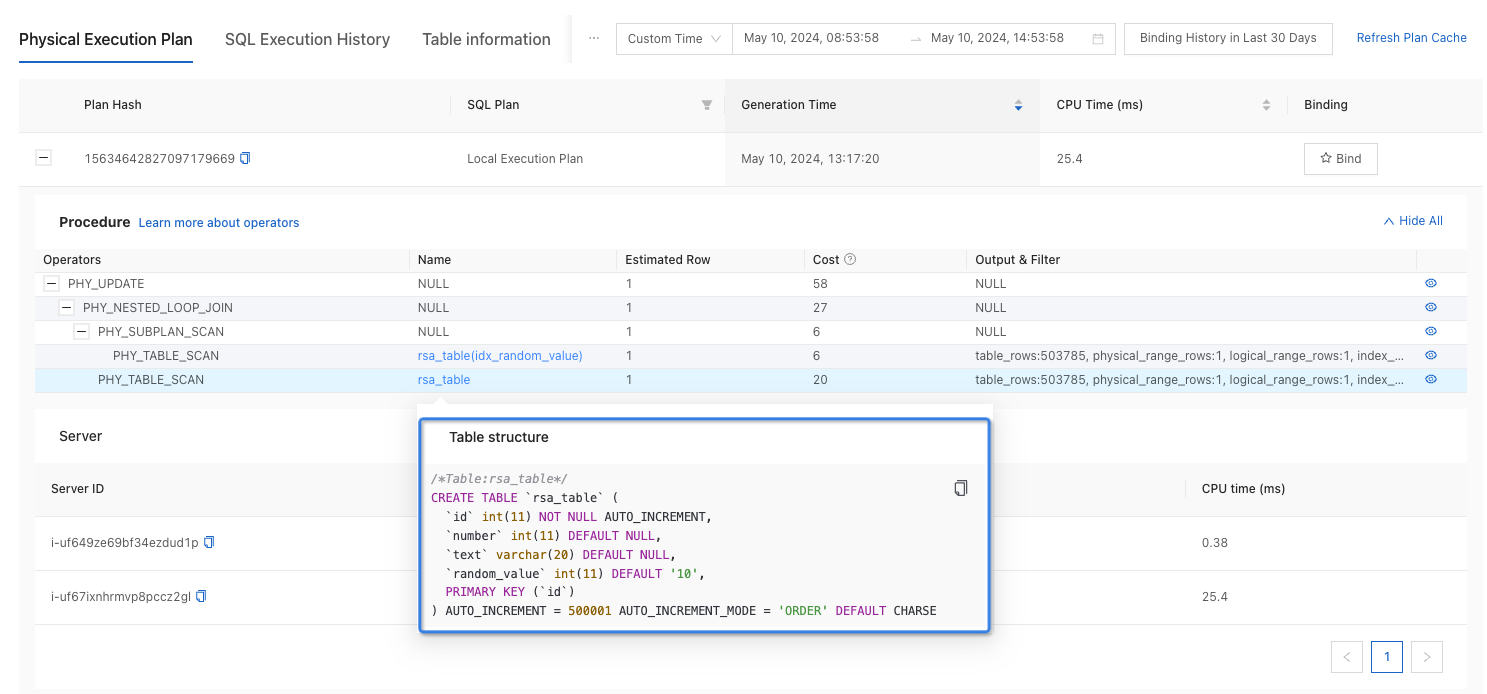Open rsa_table(idx_random_value) name link
Screen dimensions: 1487x694
(500, 356)
